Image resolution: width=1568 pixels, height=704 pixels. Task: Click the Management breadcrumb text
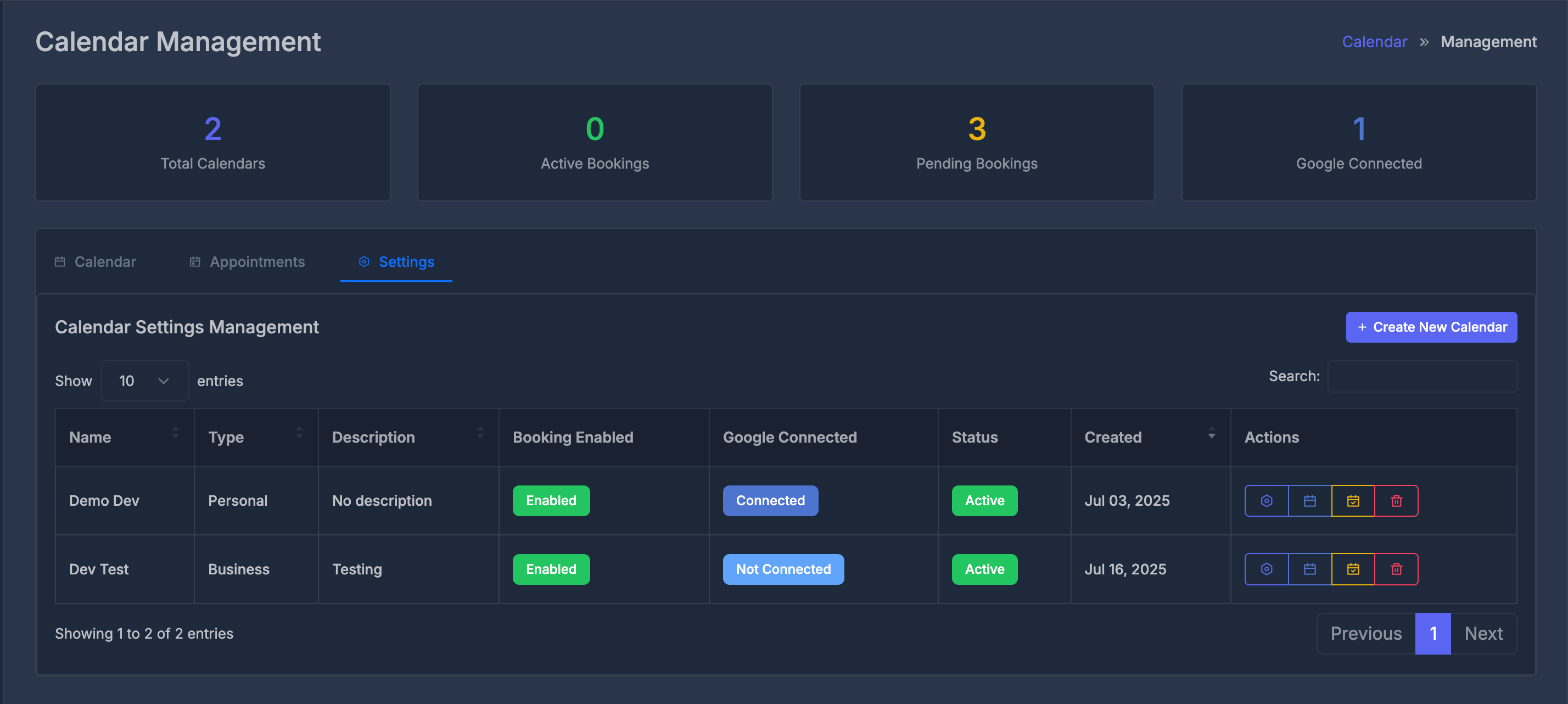click(1488, 42)
